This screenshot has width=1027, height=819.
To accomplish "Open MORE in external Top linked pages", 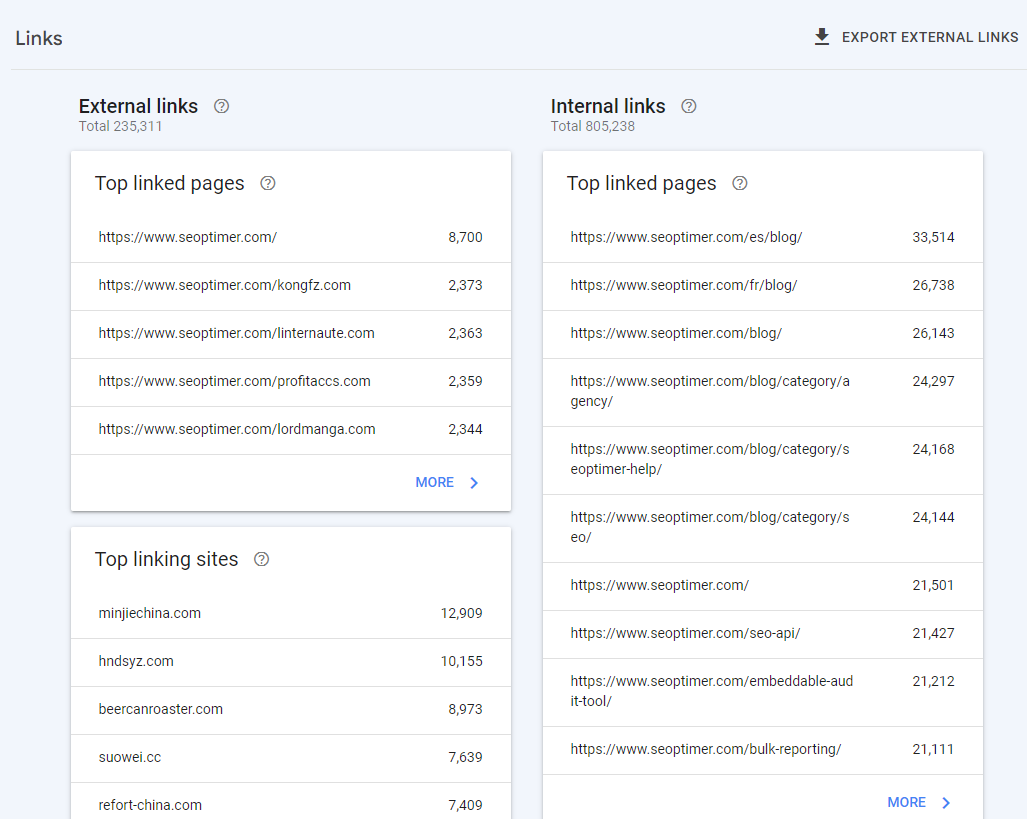I will tap(435, 483).
